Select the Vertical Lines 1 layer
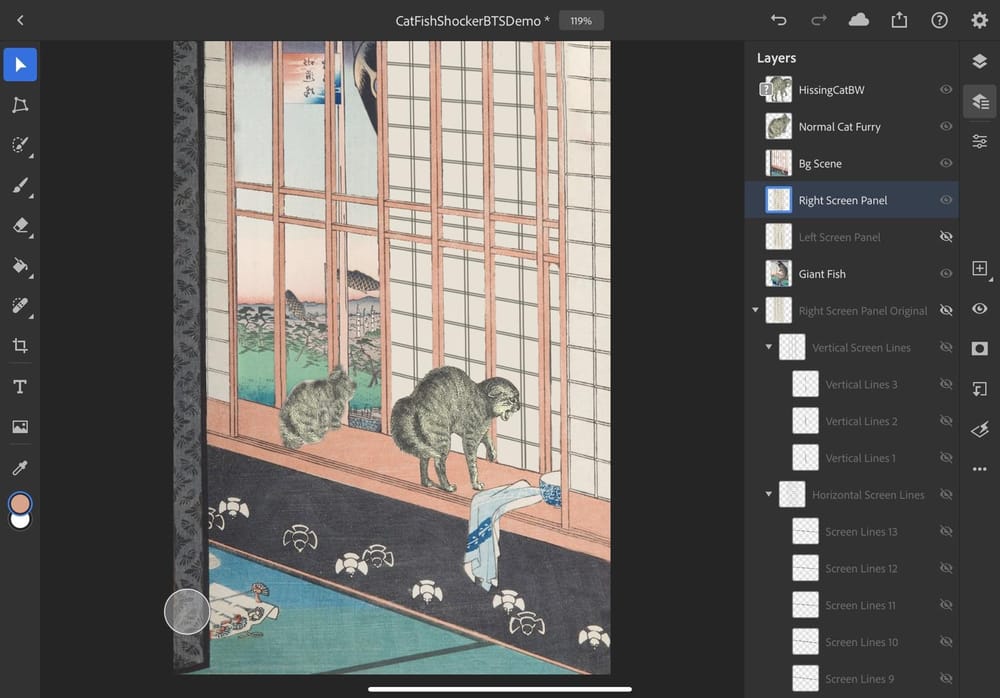The height and width of the screenshot is (698, 1000). tap(852, 458)
